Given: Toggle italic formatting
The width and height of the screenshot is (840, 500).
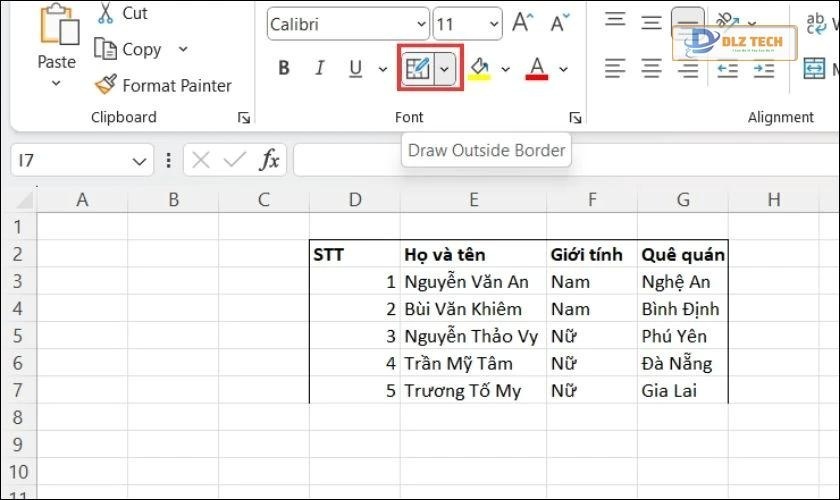Looking at the screenshot, I should tap(319, 68).
